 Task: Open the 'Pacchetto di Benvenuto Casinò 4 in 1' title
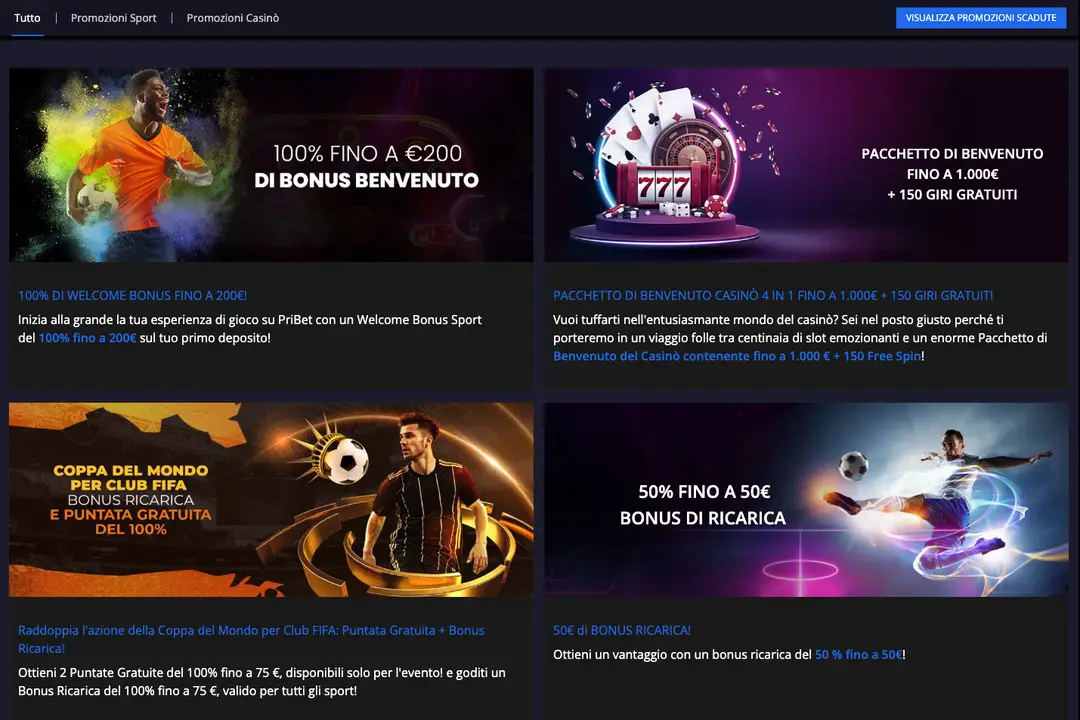pos(772,296)
